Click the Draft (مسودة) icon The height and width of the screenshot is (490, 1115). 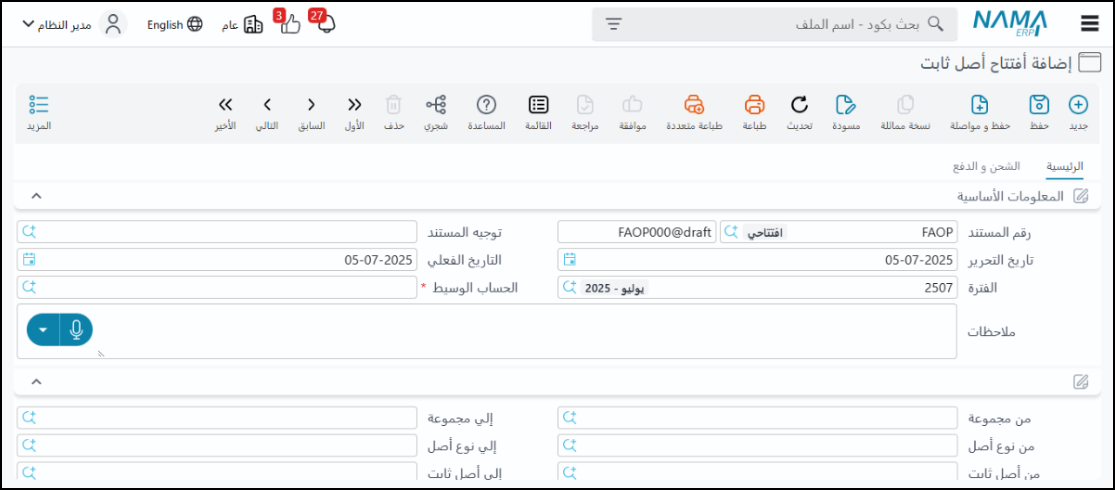pos(846,106)
